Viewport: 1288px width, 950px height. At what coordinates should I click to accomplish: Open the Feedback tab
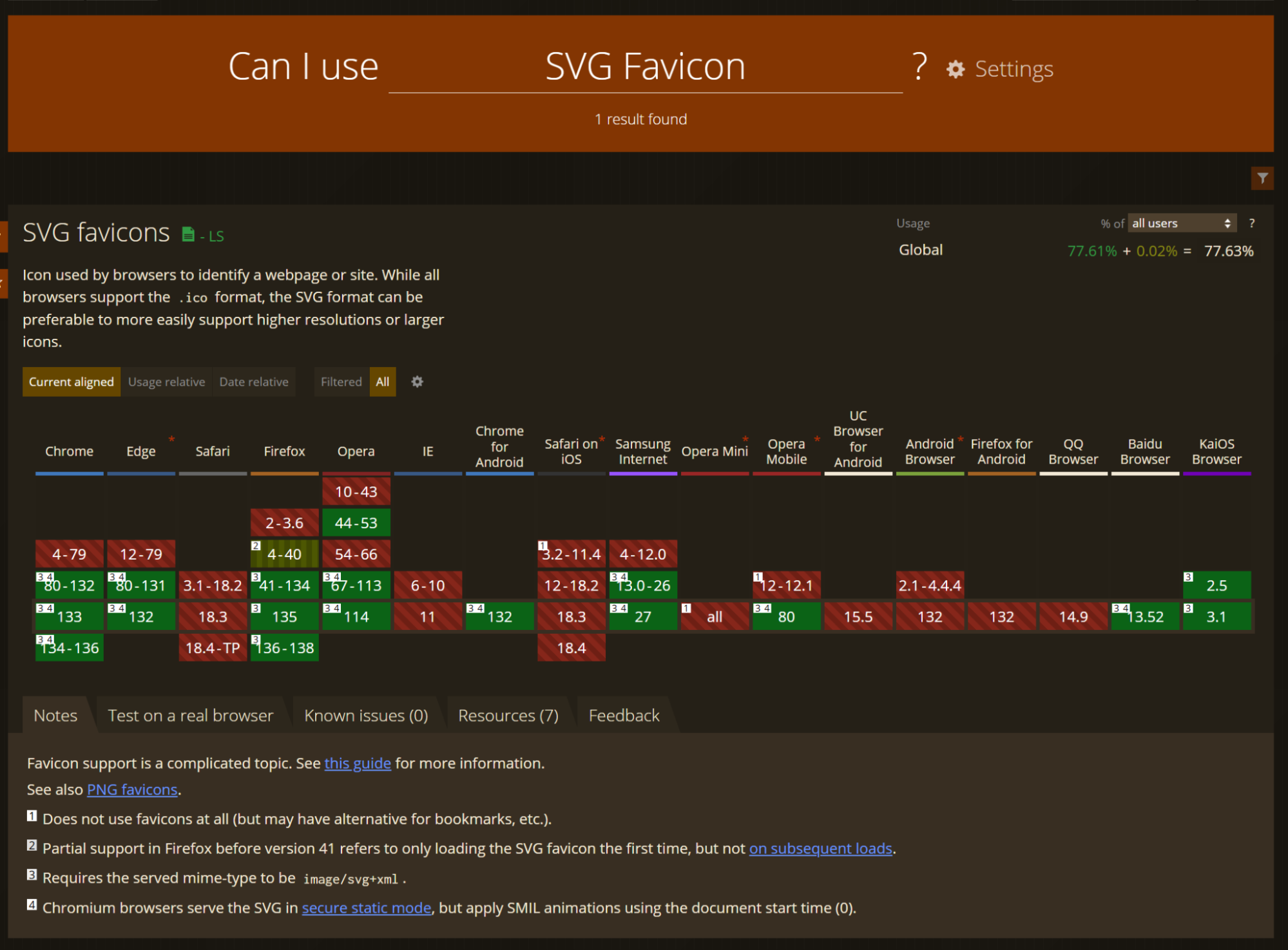pyautogui.click(x=624, y=716)
